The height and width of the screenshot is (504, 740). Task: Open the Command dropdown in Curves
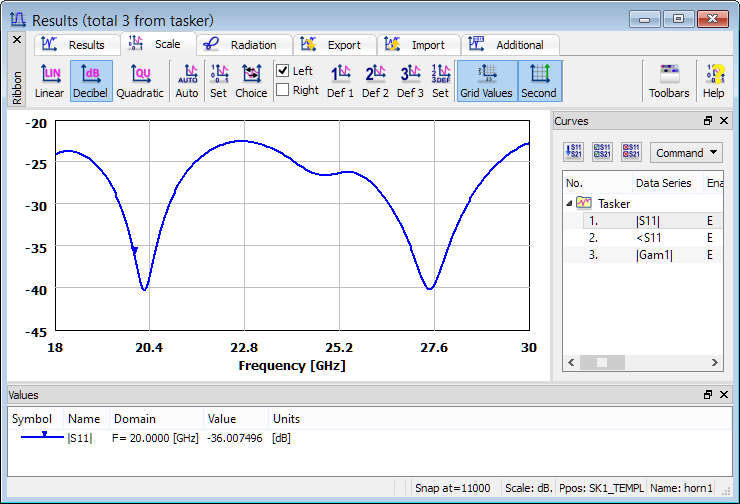686,153
